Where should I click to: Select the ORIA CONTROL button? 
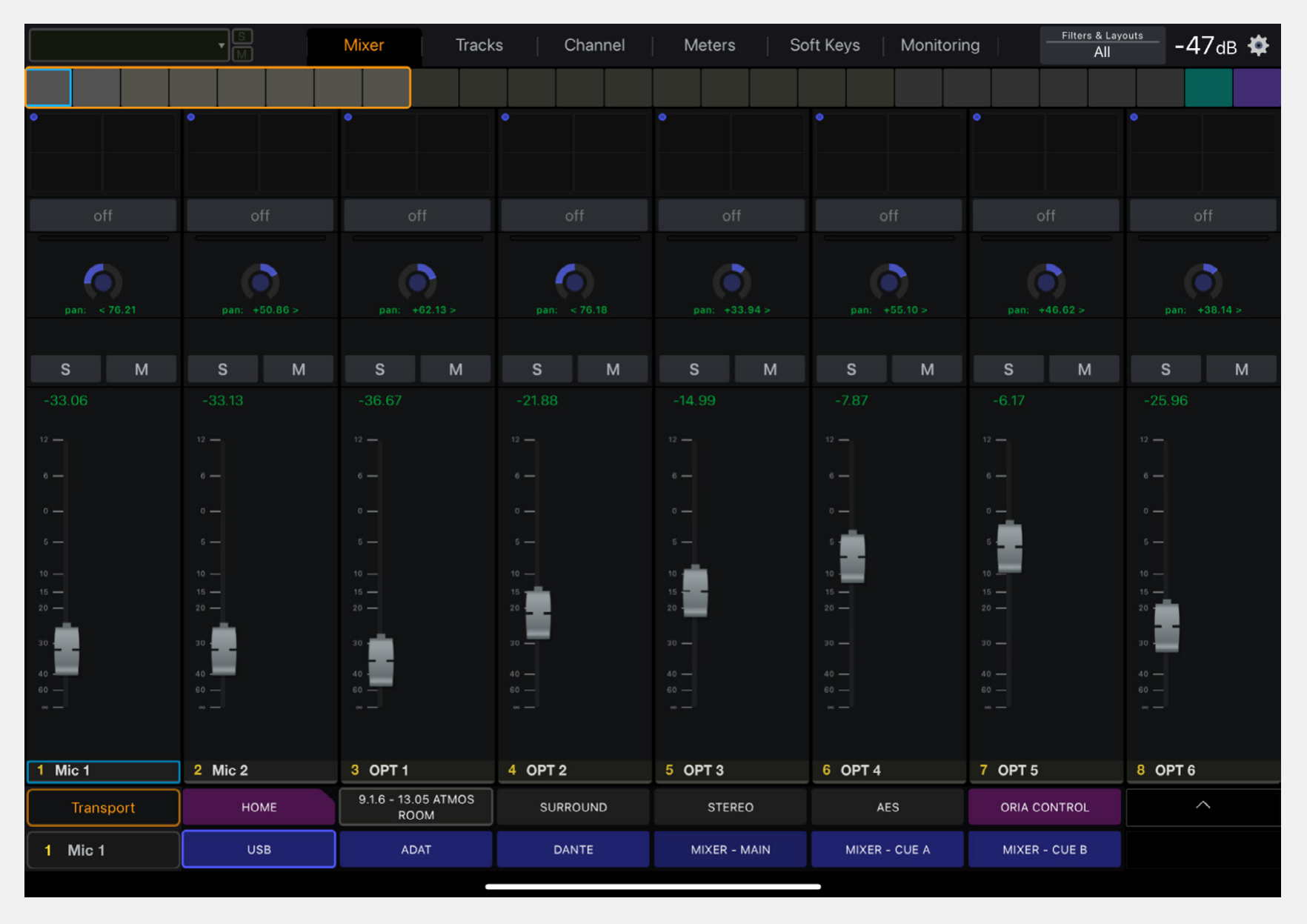tap(1044, 807)
